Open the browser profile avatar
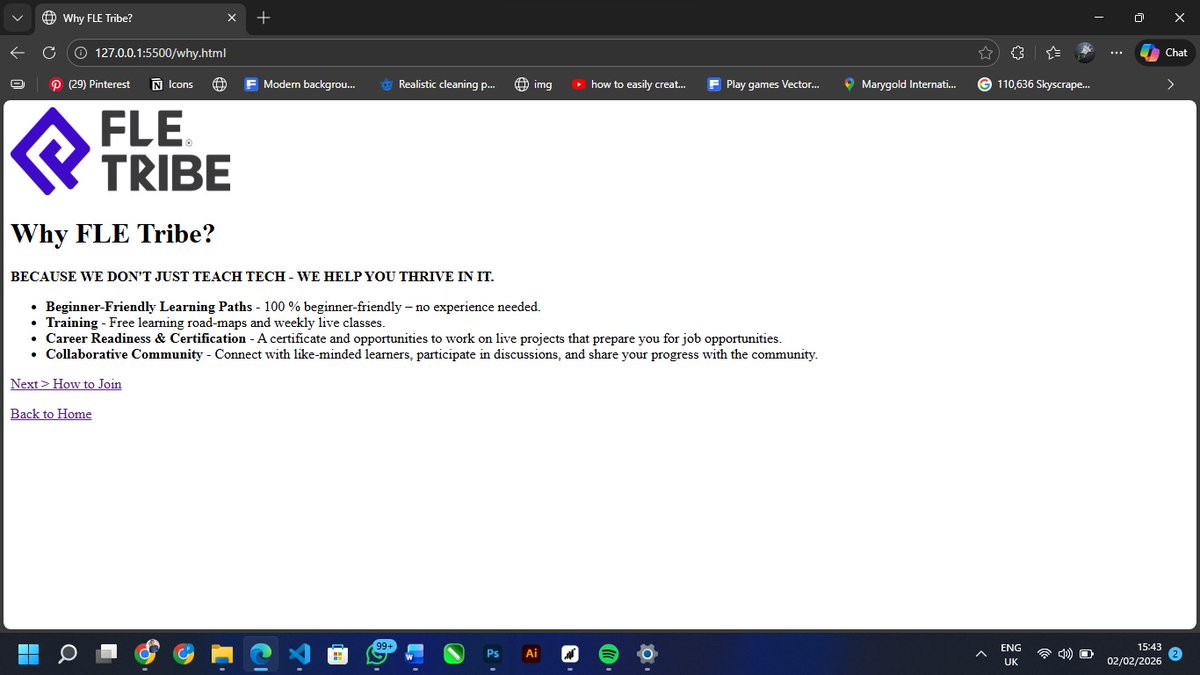Image resolution: width=1200 pixels, height=675 pixels. [1085, 53]
